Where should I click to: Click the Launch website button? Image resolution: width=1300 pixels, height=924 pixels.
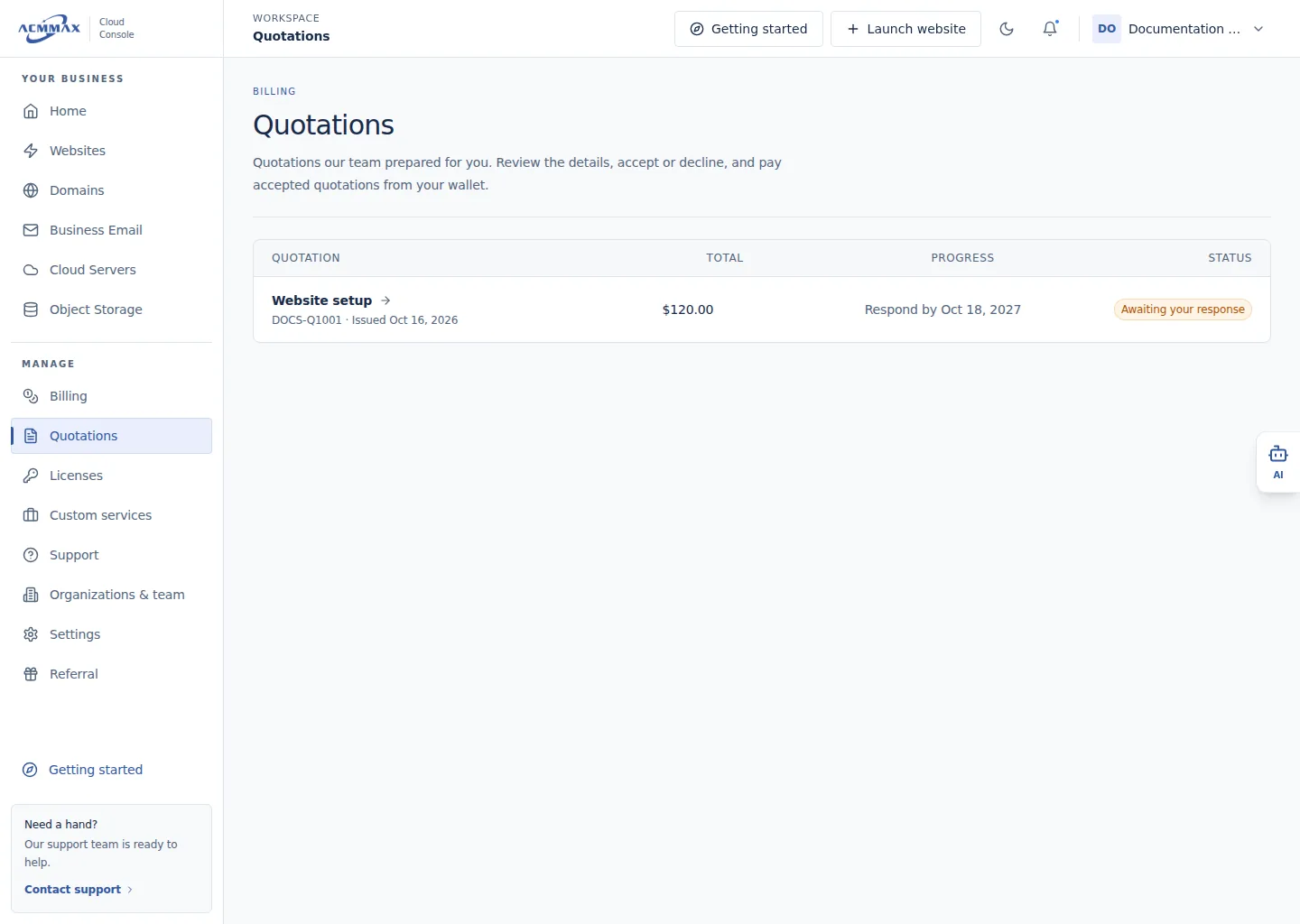(x=905, y=29)
